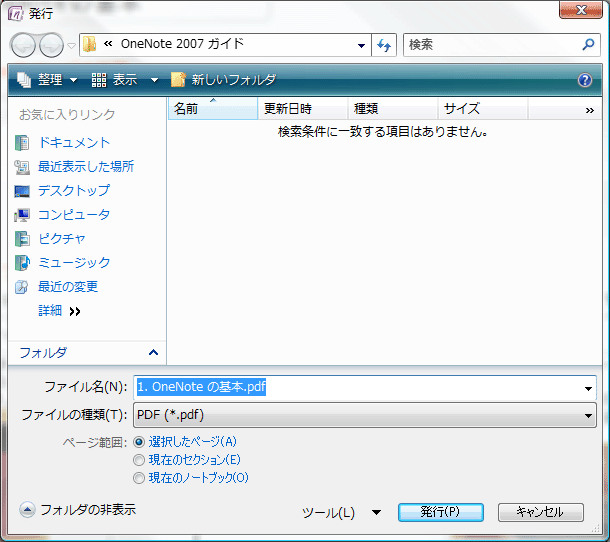This screenshot has height=542, width=610.
Task: Open the address bar history dropdown arrow
Action: 361,46
